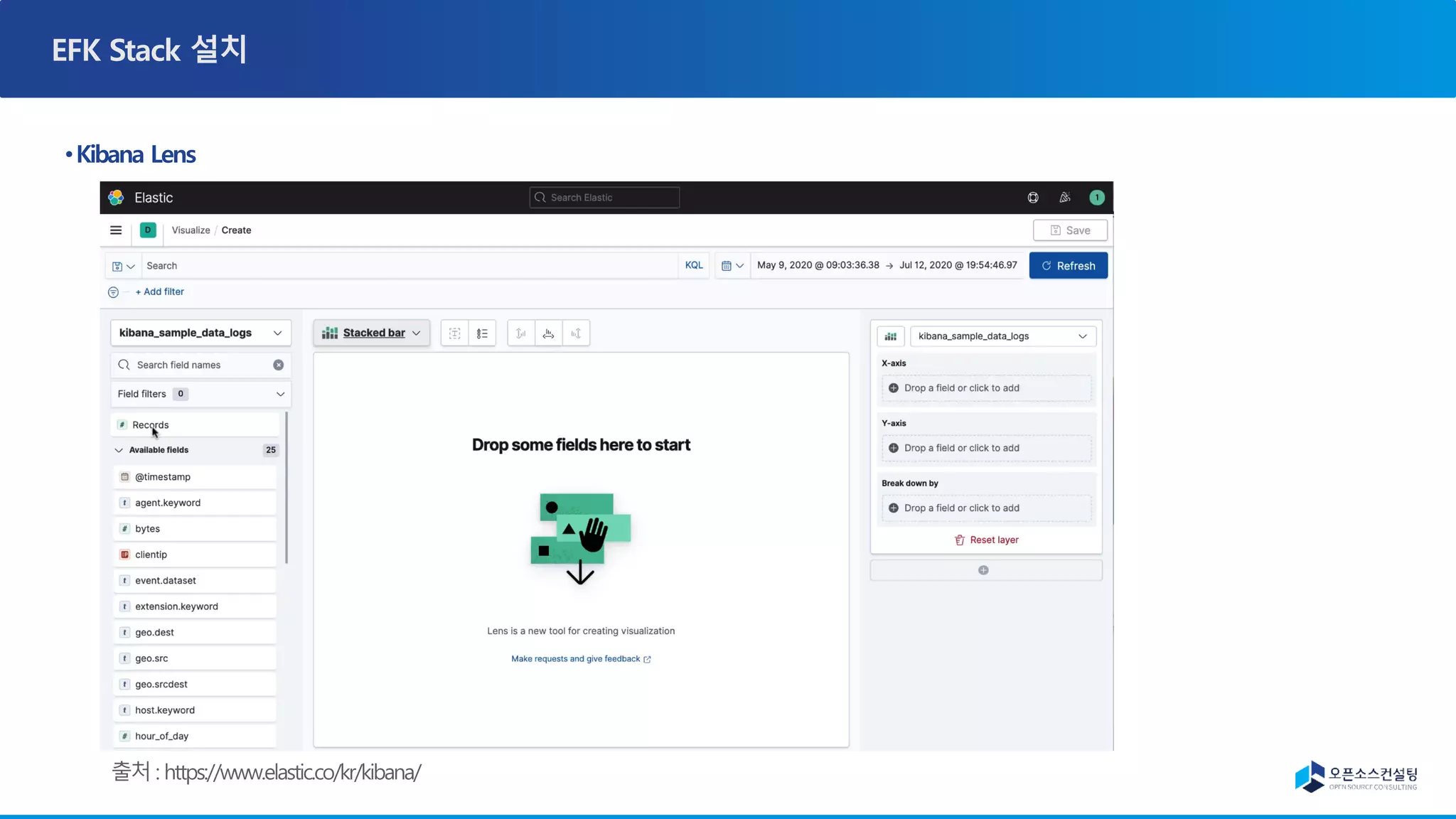1456x819 pixels.
Task: Open the Stacked bar chart type dropdown
Action: (372, 333)
